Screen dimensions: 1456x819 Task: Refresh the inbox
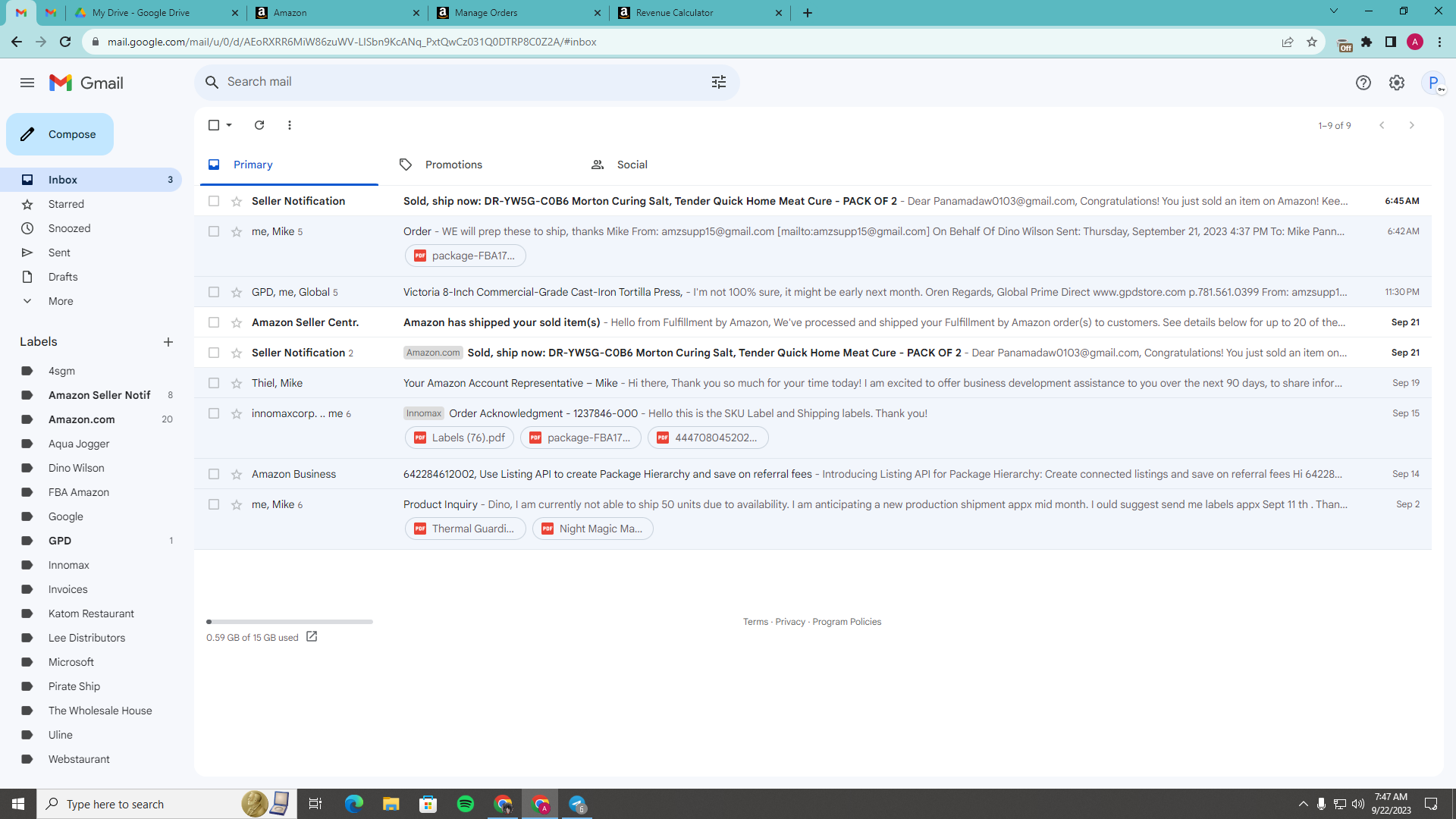[259, 125]
